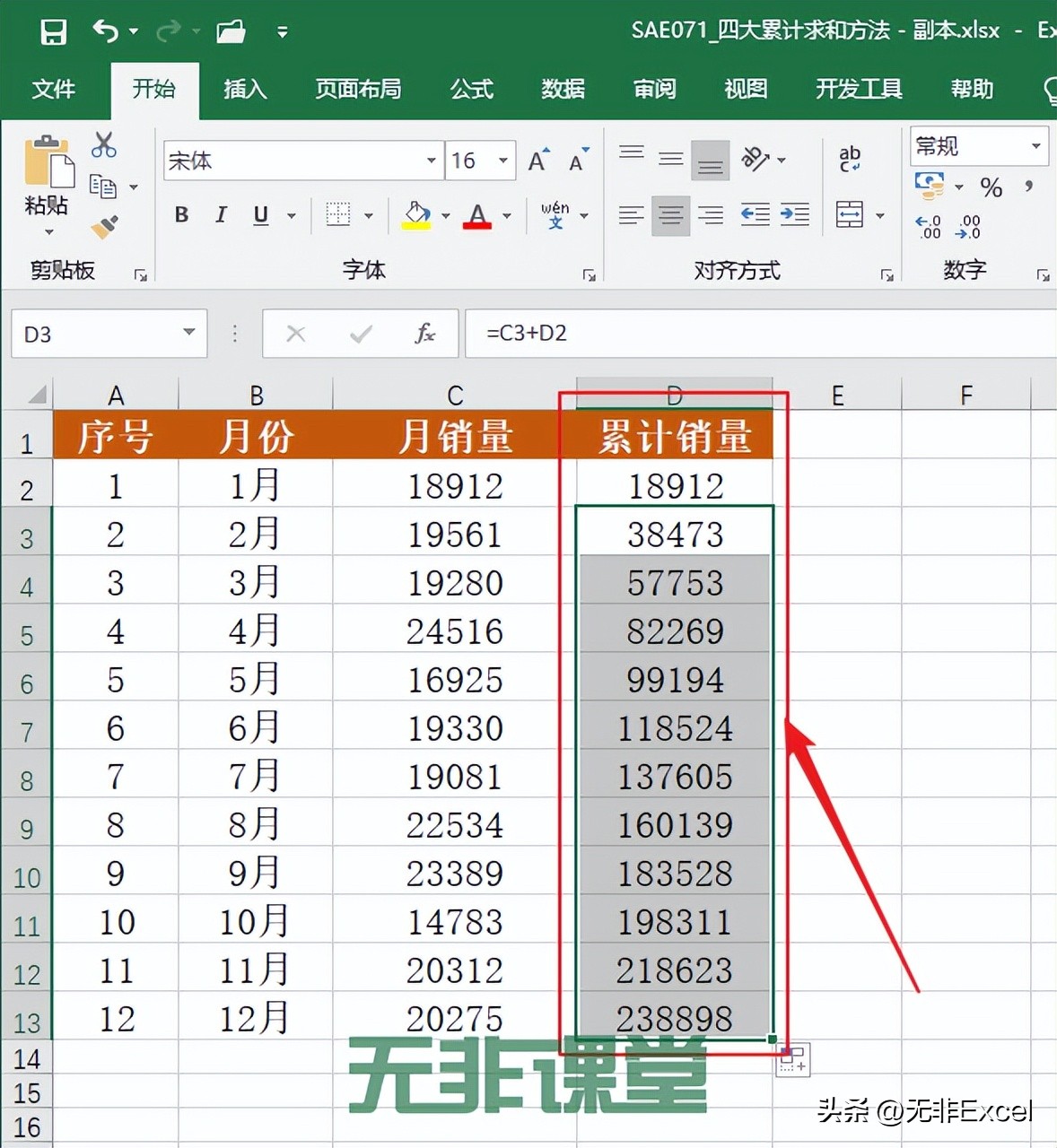Viewport: 1057px width, 1148px height.
Task: Toggle italic formatting with the I icon
Action: (221, 215)
